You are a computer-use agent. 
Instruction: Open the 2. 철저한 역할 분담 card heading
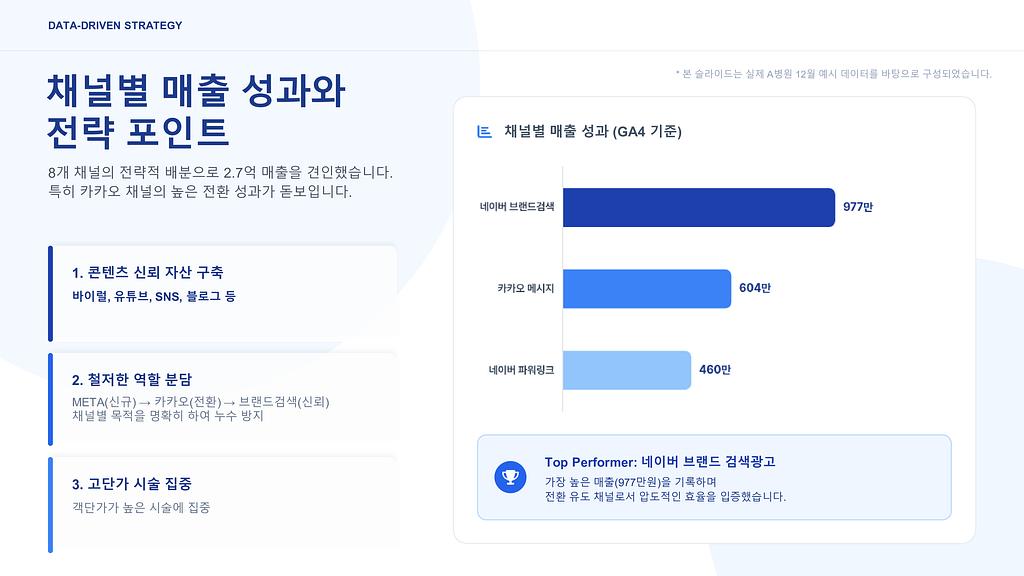tap(132, 380)
